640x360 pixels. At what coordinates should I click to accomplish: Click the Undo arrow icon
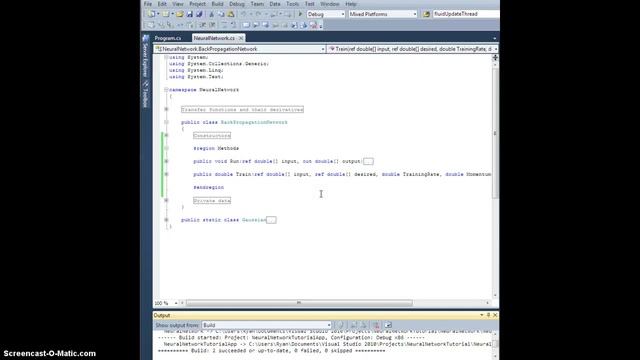[244, 14]
